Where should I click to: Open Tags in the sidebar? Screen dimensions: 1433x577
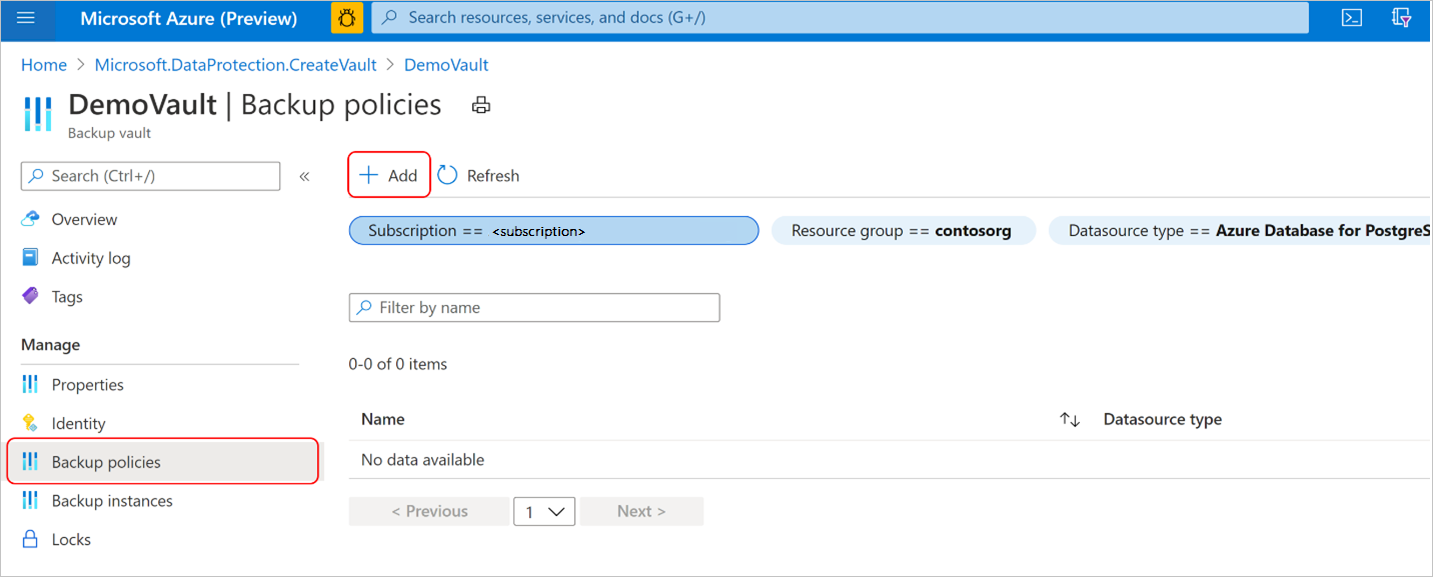67,297
